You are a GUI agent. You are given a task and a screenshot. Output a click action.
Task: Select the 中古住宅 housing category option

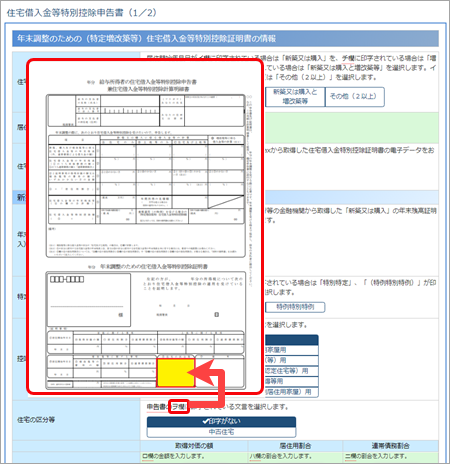[221, 432]
